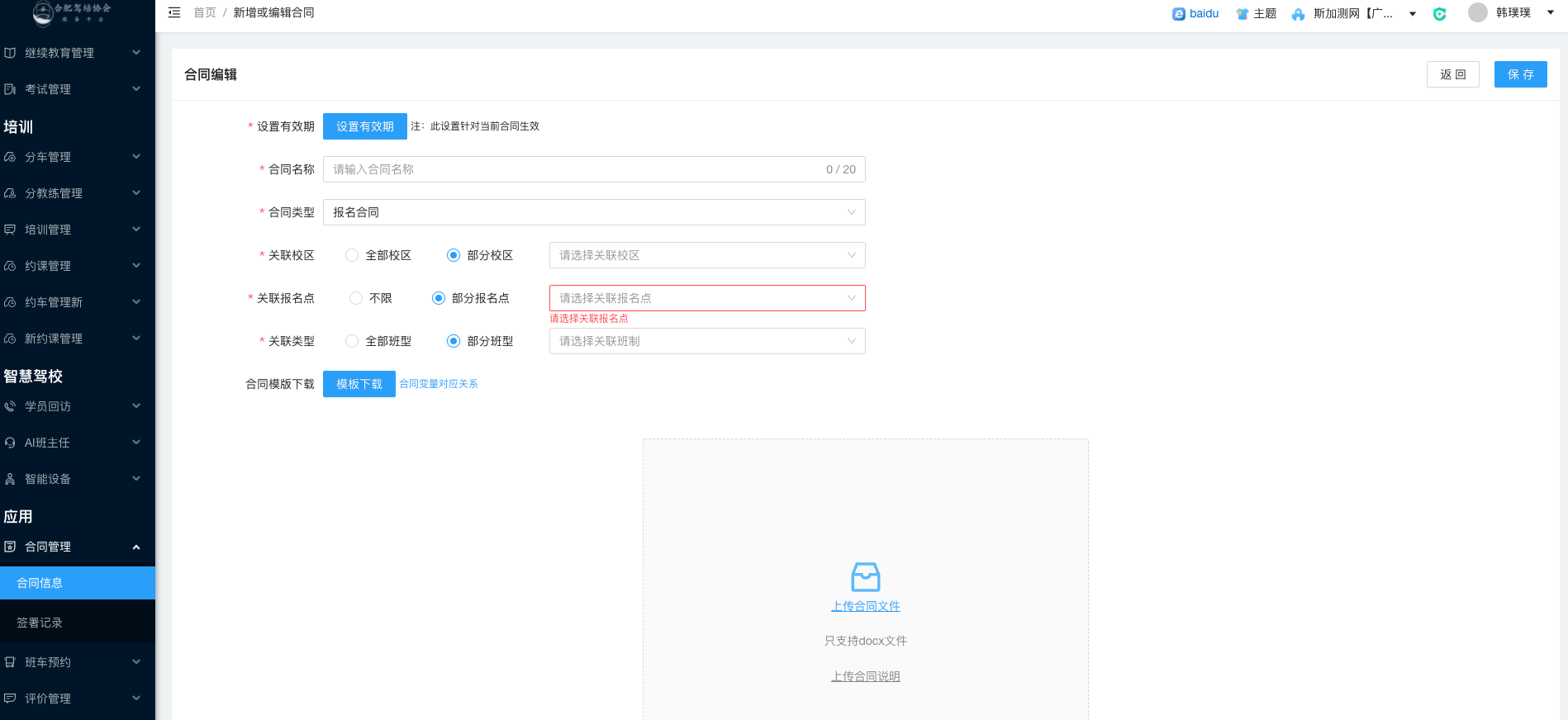
Task: Focus the 合同名称 input field
Action: click(x=594, y=169)
